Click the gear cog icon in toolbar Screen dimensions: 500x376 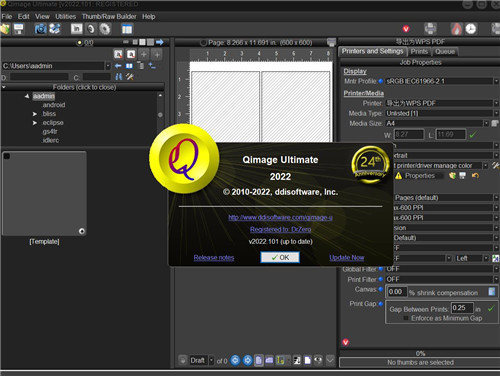pyautogui.click(x=105, y=29)
